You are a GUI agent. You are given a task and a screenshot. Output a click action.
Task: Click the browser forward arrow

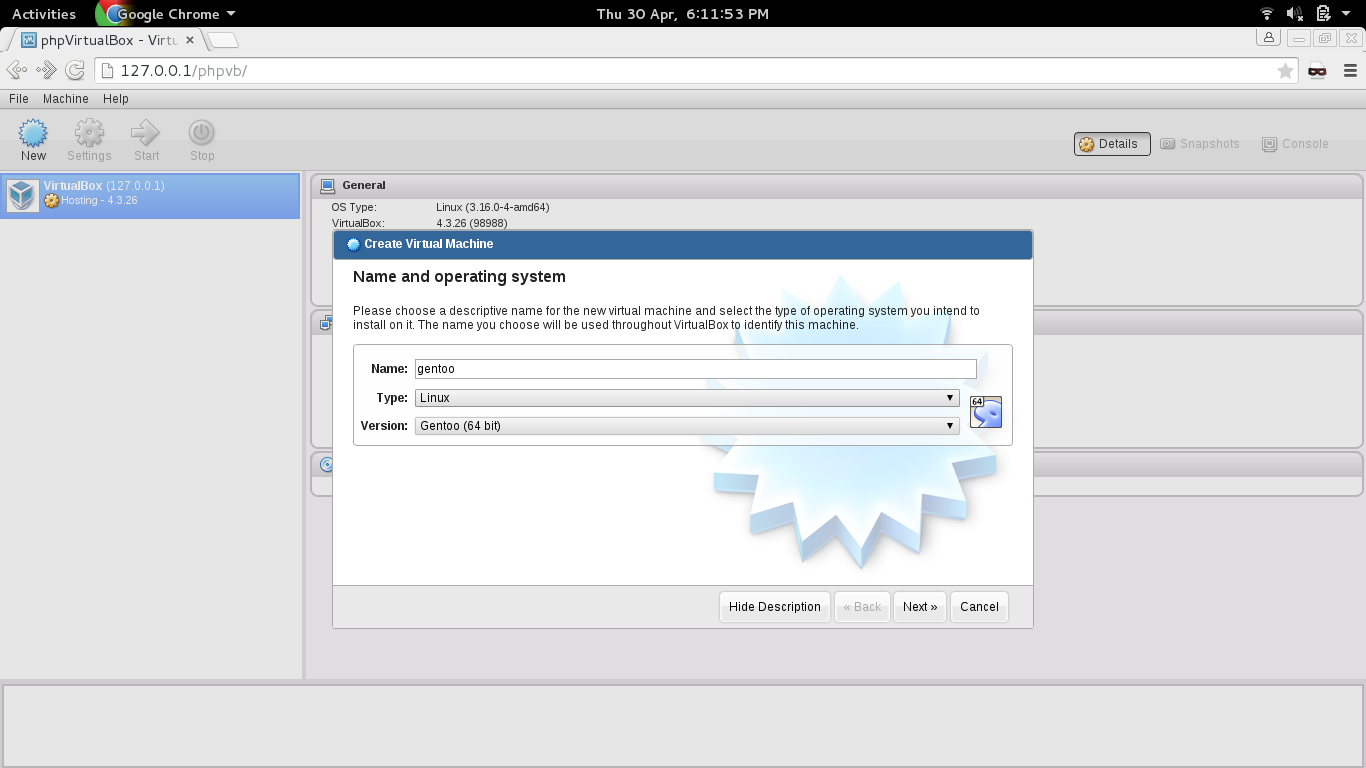46,70
